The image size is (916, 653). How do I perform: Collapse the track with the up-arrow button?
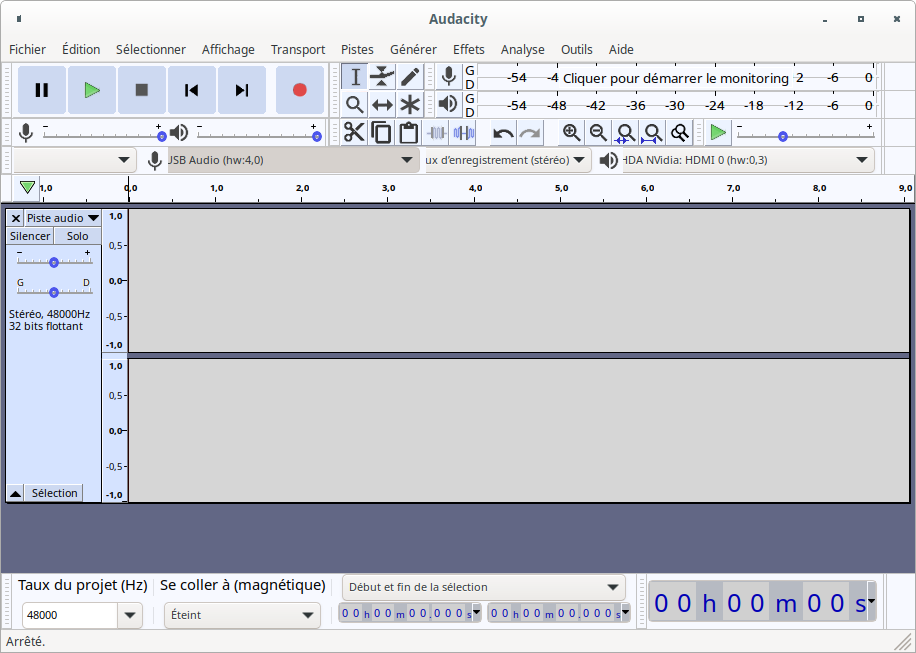(16, 494)
